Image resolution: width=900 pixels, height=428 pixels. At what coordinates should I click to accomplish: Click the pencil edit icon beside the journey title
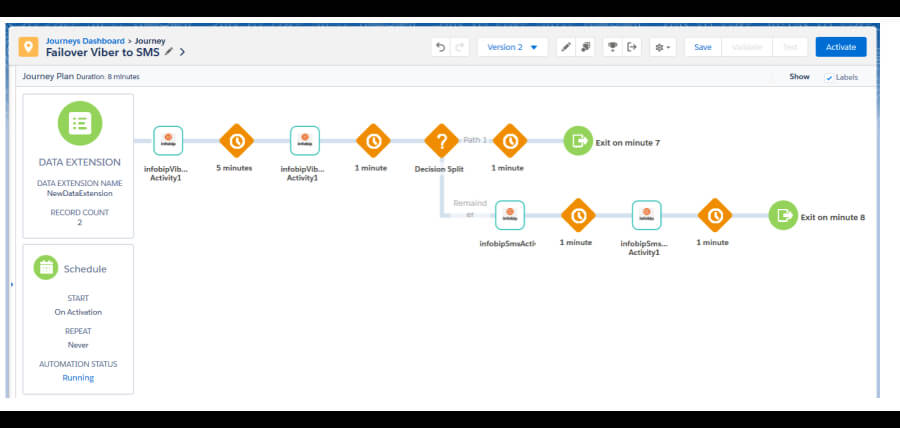coord(169,51)
